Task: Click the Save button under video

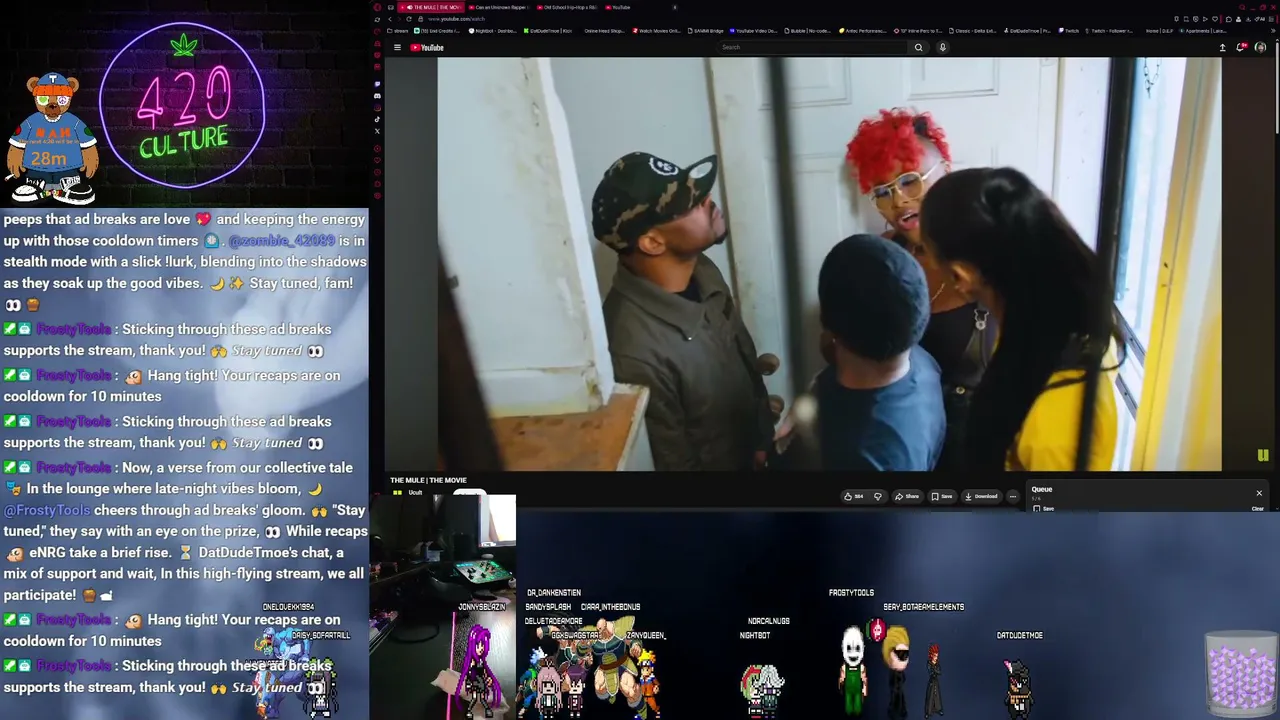Action: click(x=942, y=496)
